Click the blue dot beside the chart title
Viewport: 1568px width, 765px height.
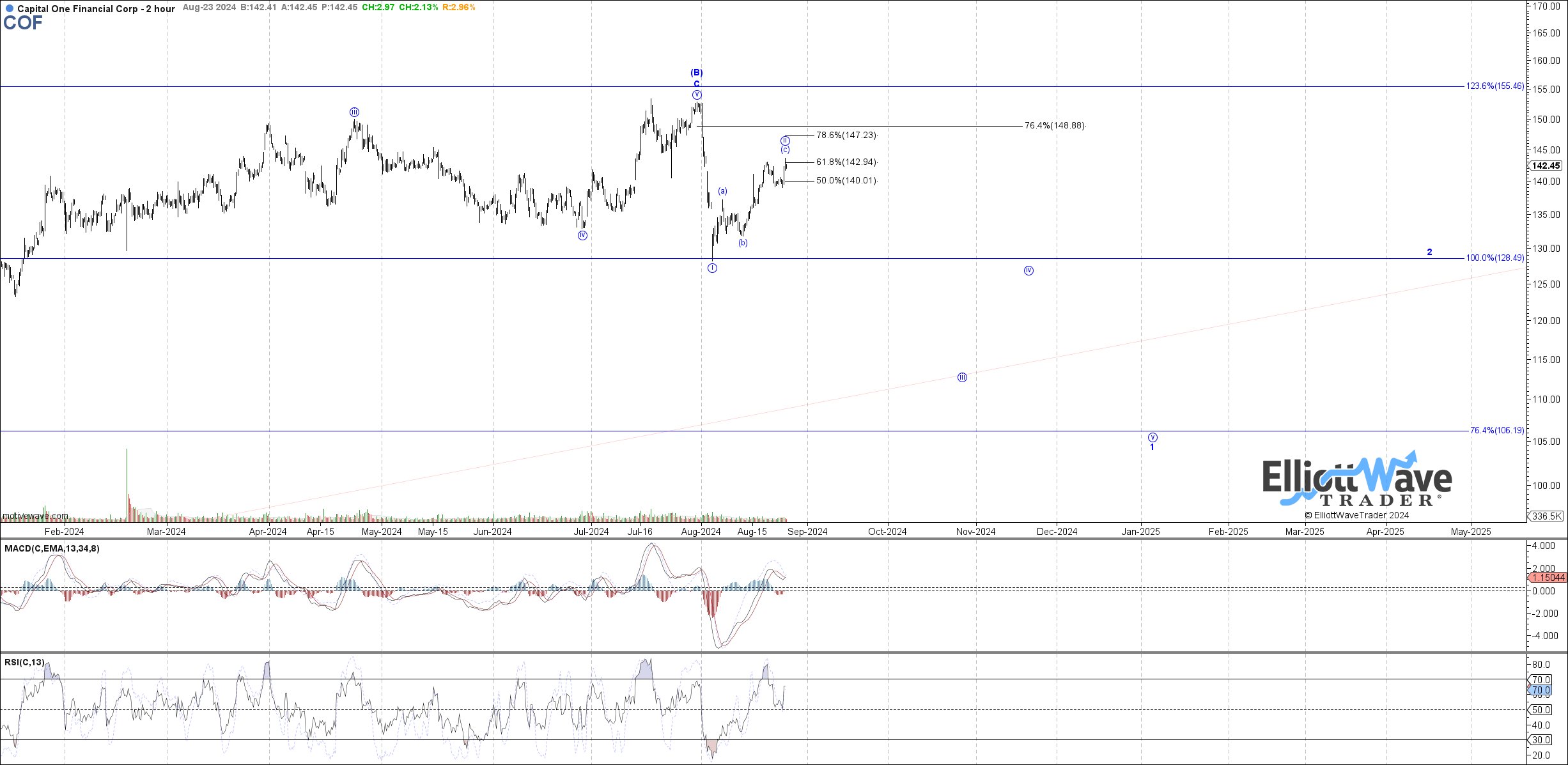pyautogui.click(x=9, y=9)
